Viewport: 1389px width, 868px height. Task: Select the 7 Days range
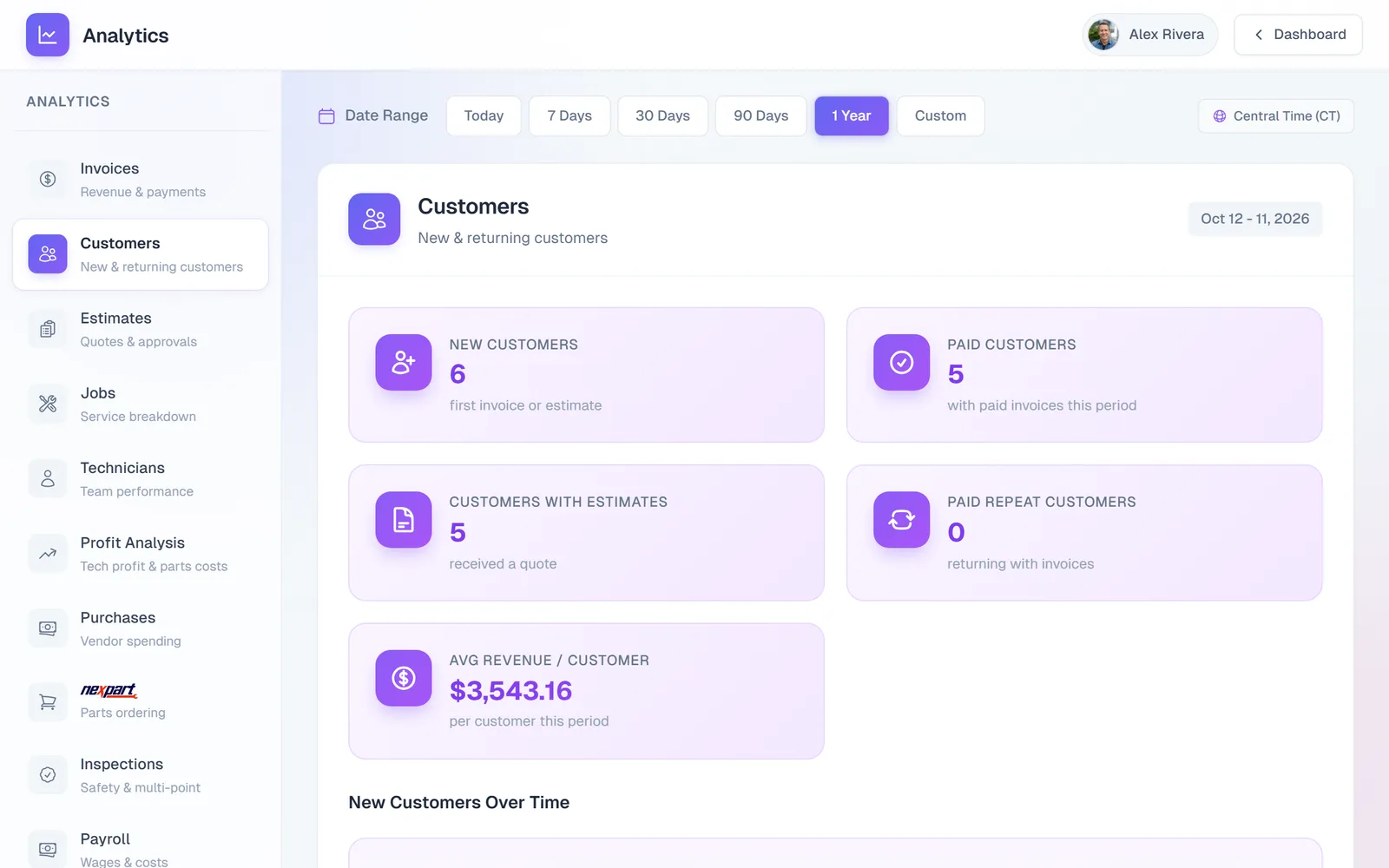[x=569, y=115]
